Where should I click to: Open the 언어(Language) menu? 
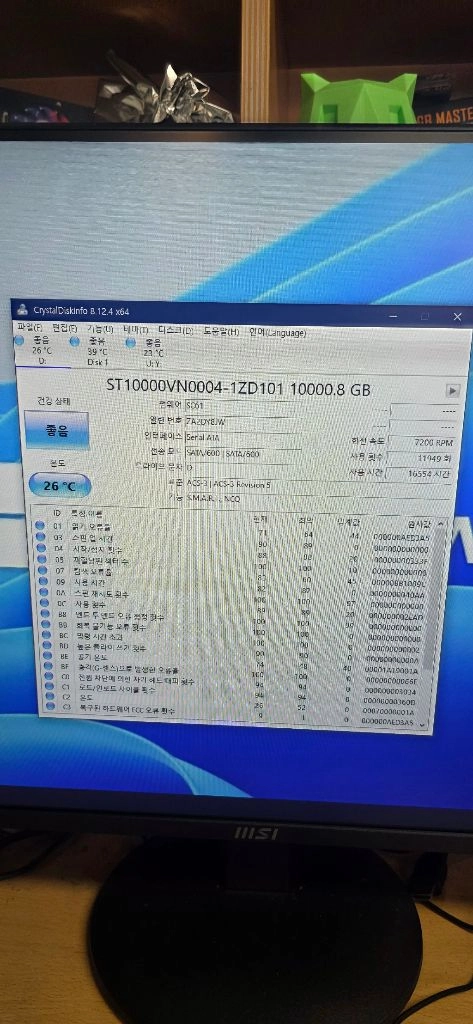[278, 332]
